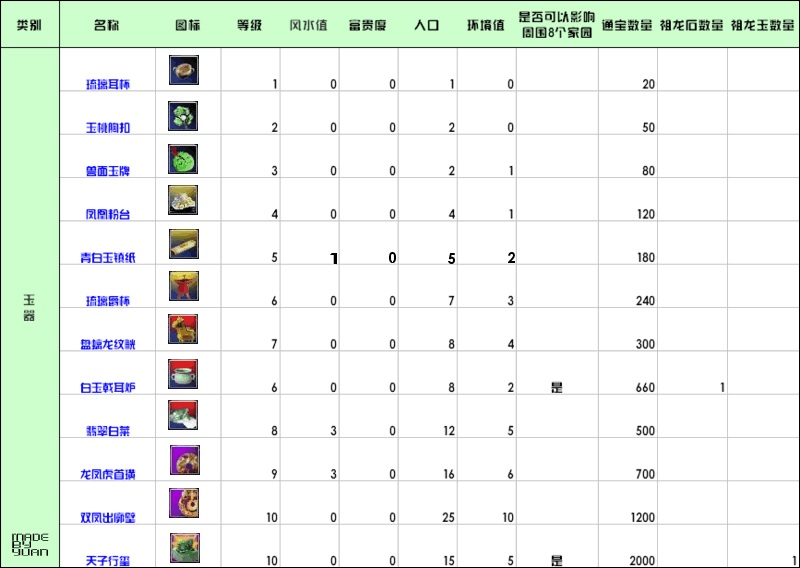
Task: Click 通宝数量 value 300 for 盘螭龙纹觥
Action: point(645,344)
